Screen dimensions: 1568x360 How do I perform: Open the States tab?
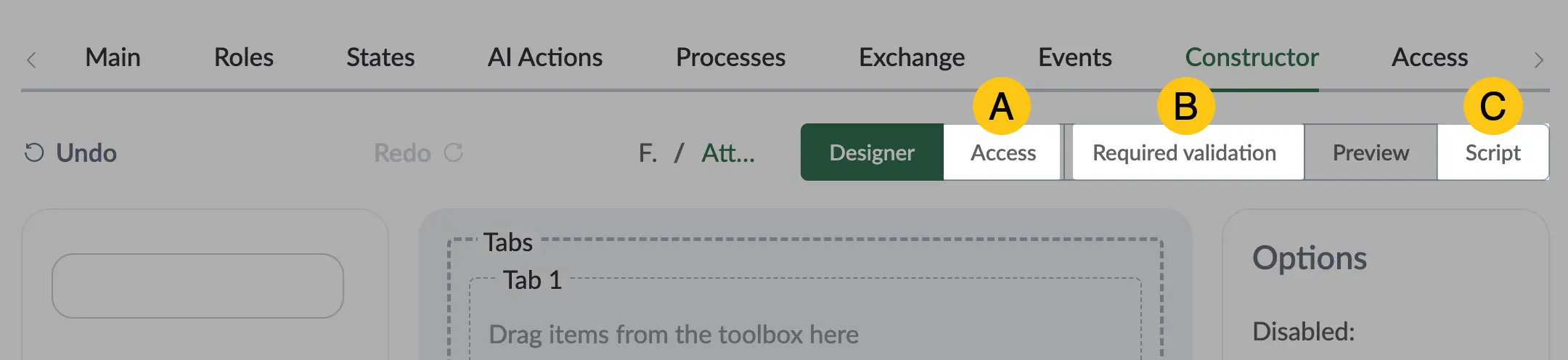pos(380,57)
